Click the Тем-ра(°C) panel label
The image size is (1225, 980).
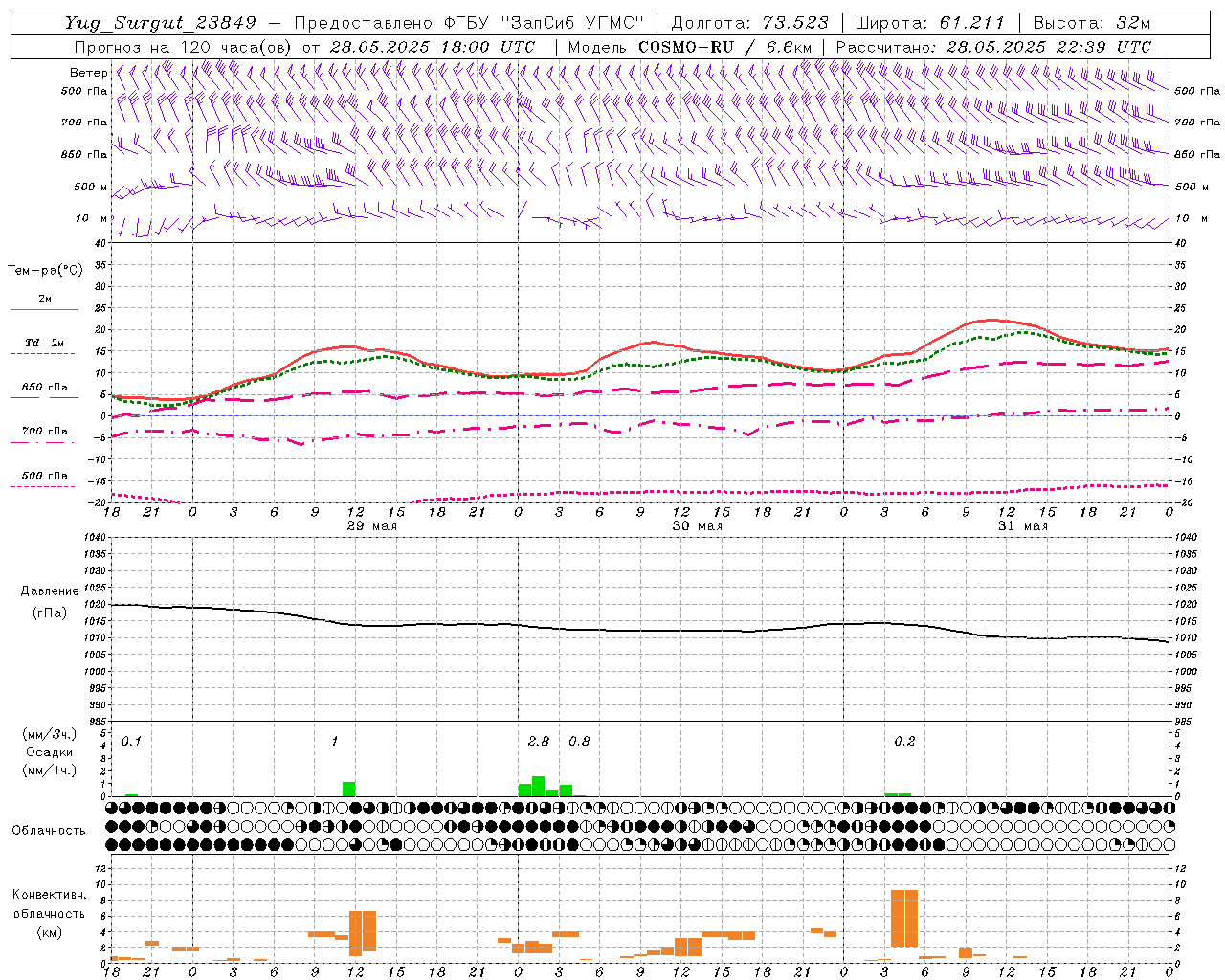pyautogui.click(x=45, y=271)
